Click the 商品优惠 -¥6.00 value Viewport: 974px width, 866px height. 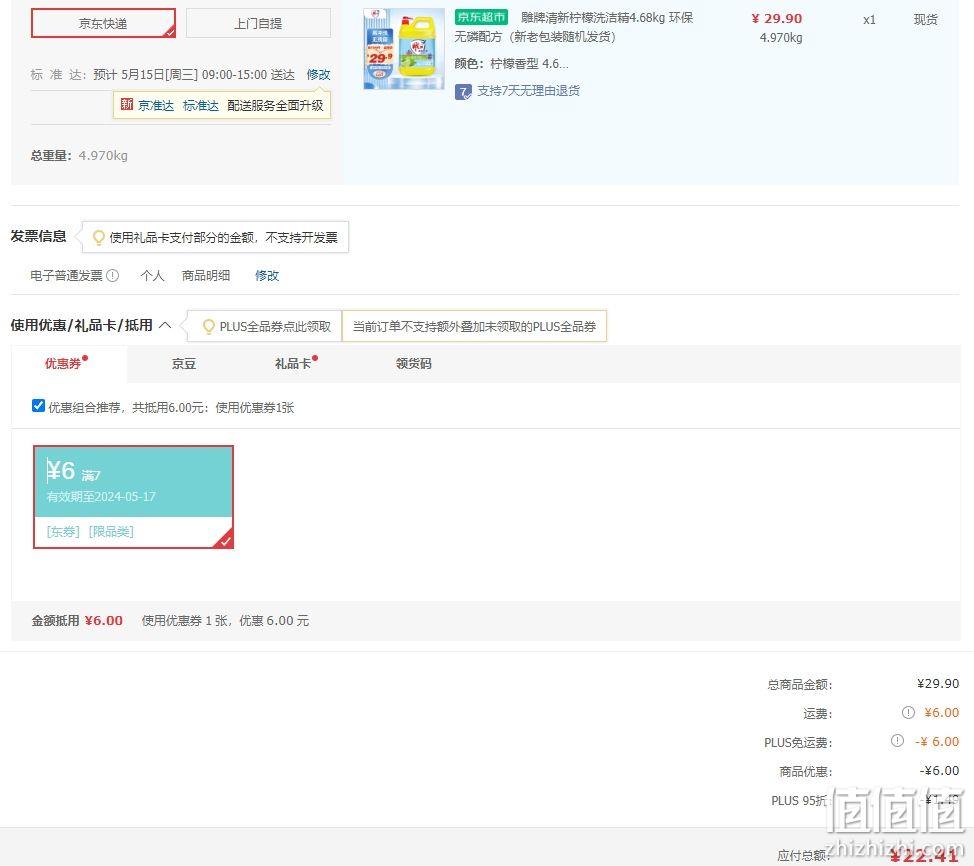(939, 771)
